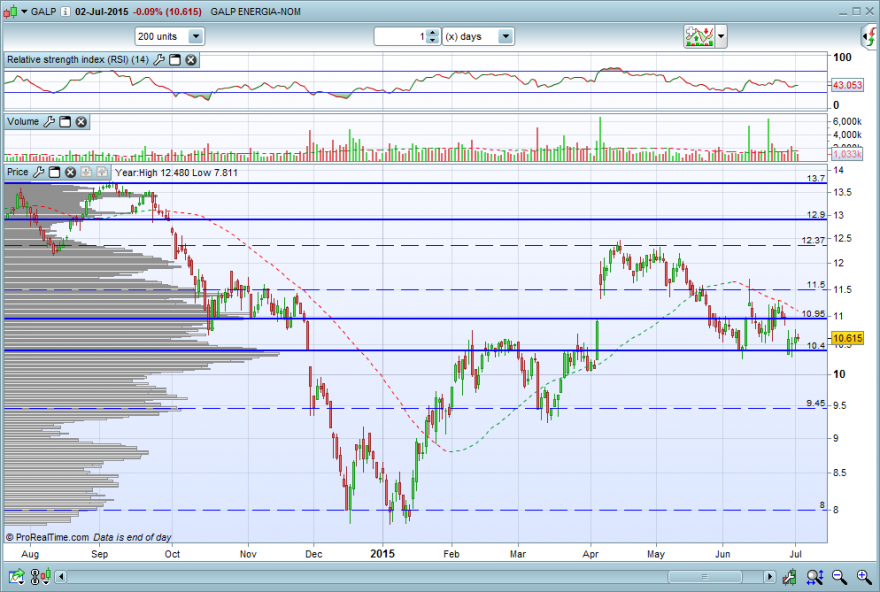Click the ProRealTime.com copyright text
Viewport: 880px width, 592px height.
pos(48,537)
